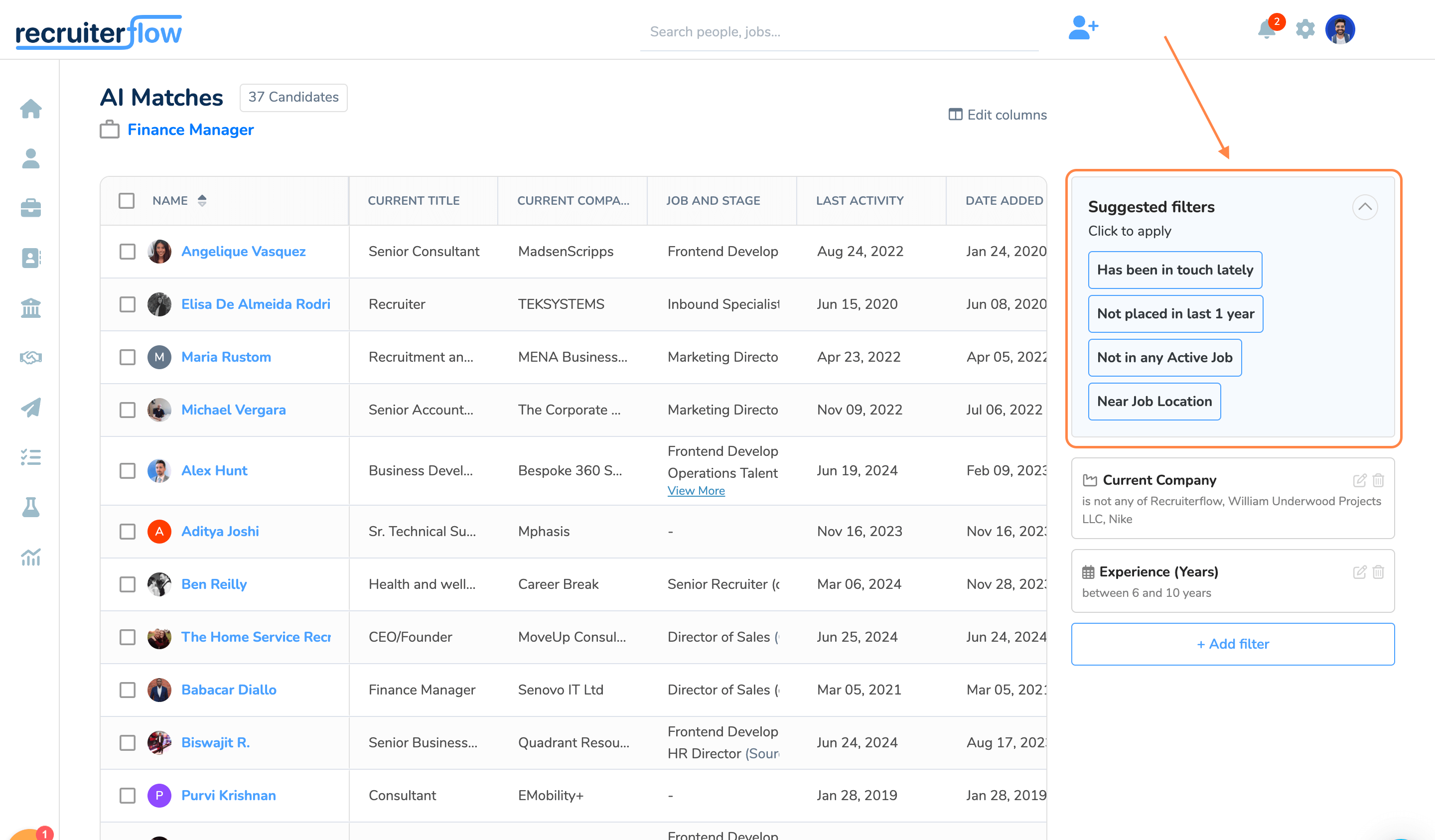Delete the Current Company filter with trash icon
This screenshot has width=1435, height=840.
1378,480
